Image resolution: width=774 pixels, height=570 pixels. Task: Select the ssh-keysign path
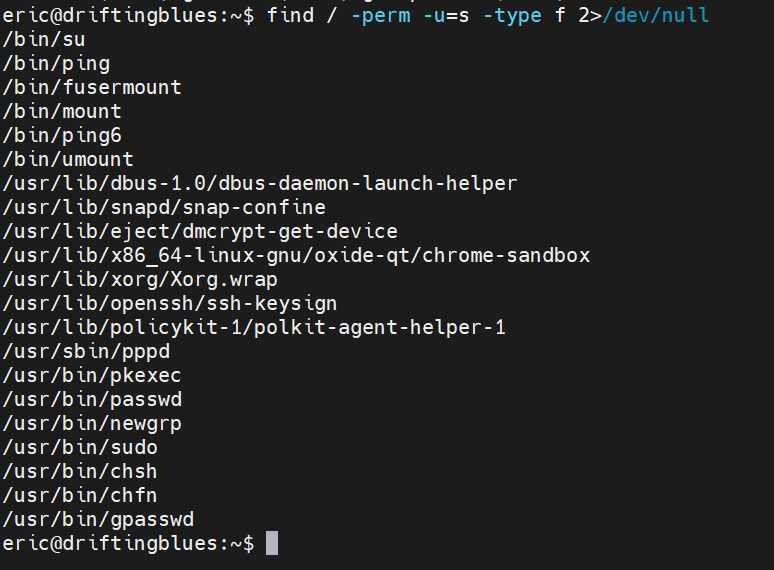click(170, 304)
